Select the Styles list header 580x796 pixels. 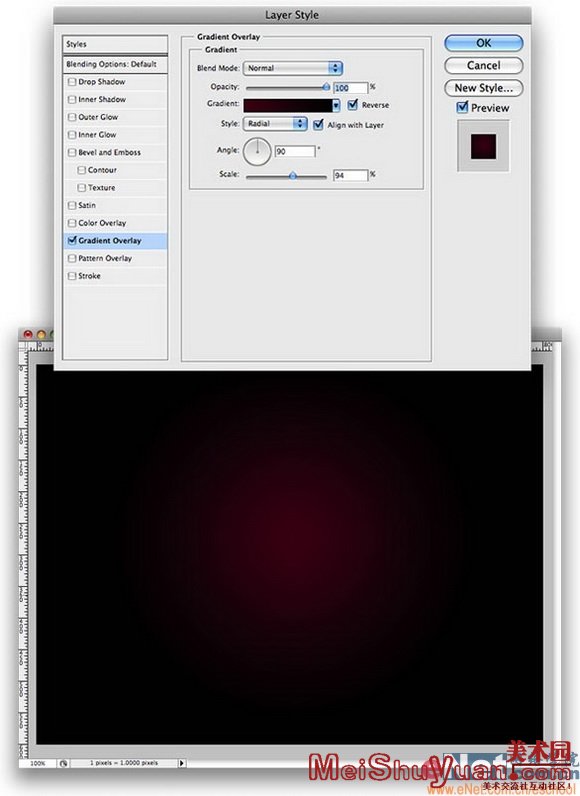click(x=115, y=44)
